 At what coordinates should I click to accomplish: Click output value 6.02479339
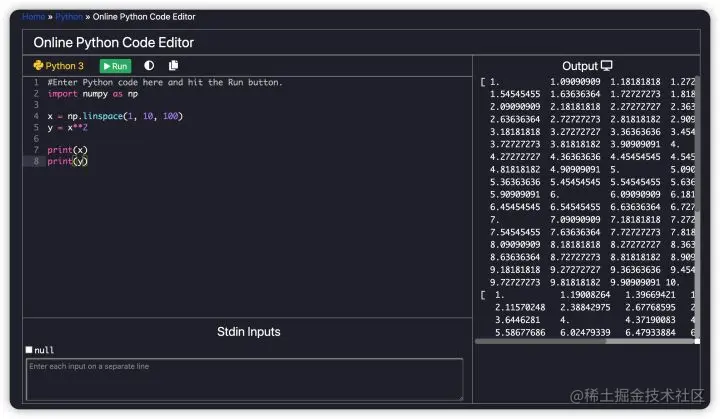(585, 332)
